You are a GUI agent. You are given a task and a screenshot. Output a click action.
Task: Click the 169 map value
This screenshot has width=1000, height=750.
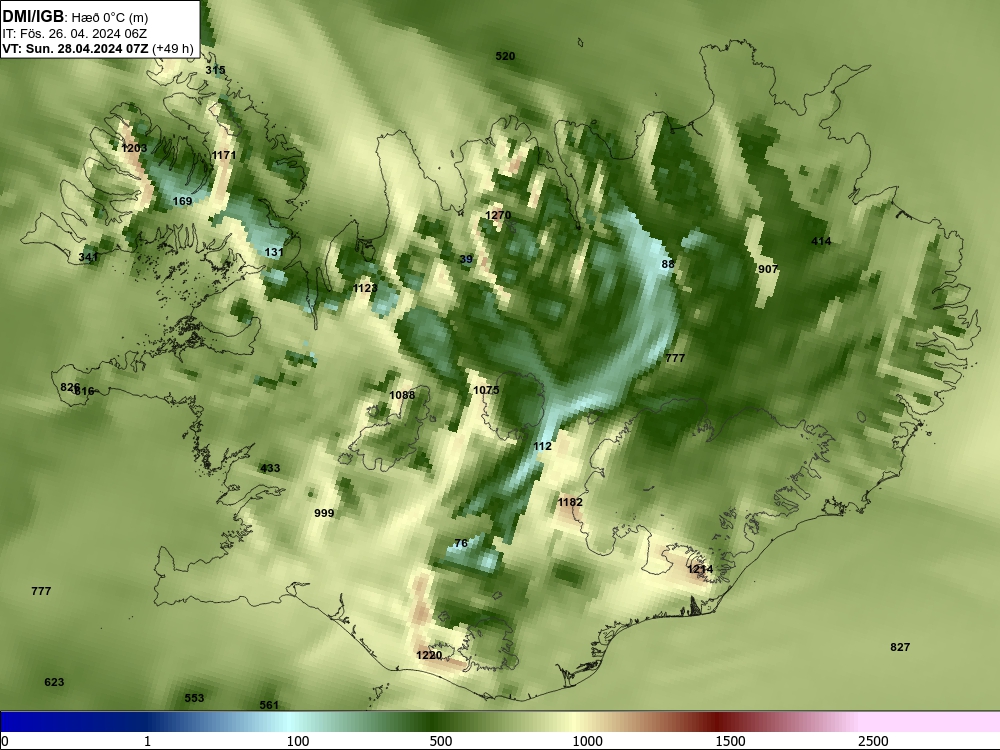pyautogui.click(x=182, y=201)
